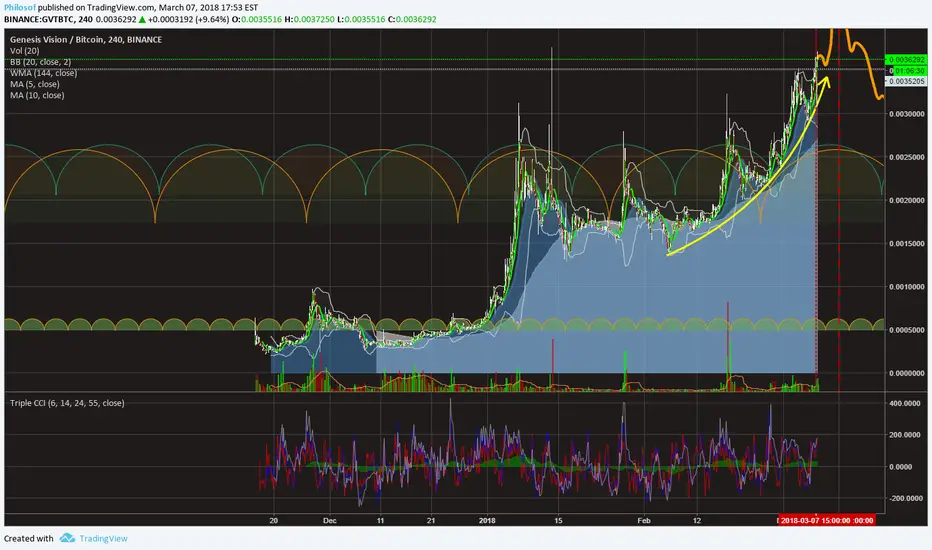Click the 0.0030000 price axis label
Screen dimensions: 932x550
point(907,114)
